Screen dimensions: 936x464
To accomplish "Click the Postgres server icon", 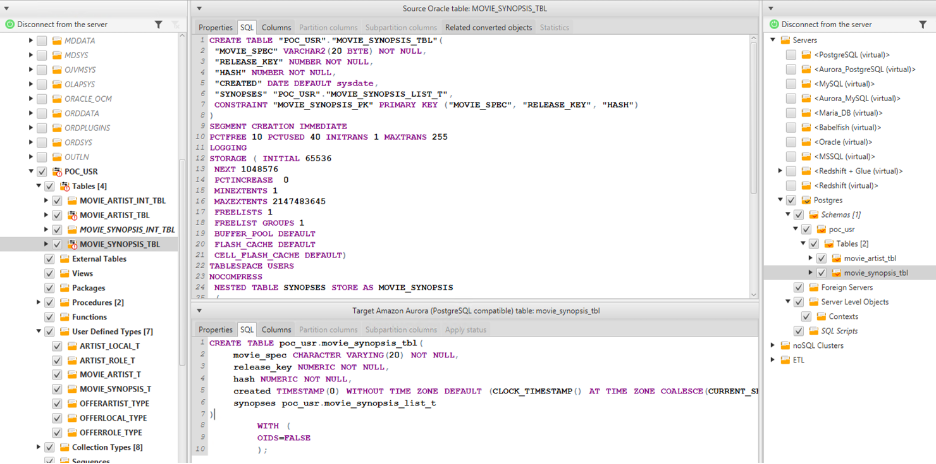I will click(806, 200).
